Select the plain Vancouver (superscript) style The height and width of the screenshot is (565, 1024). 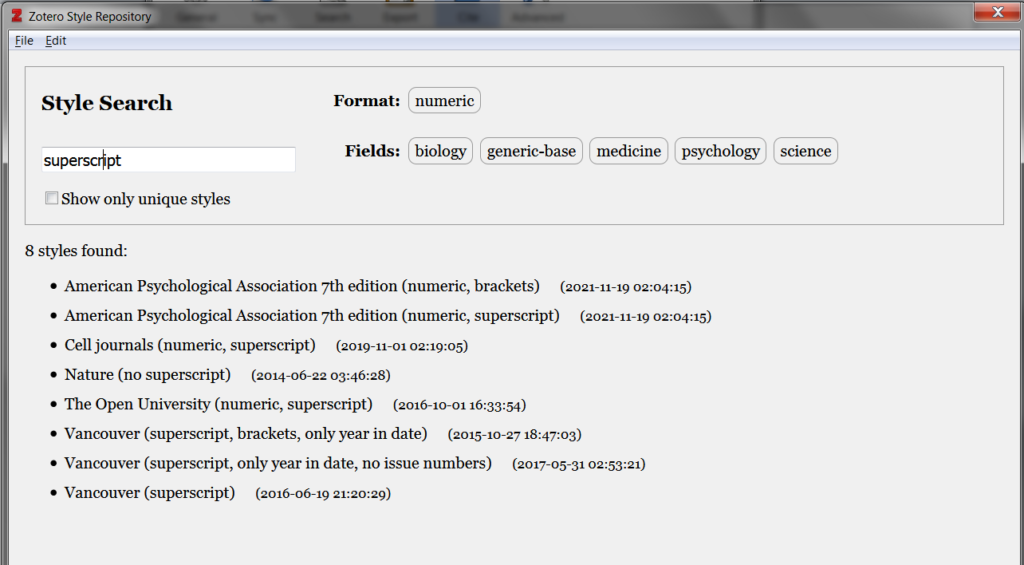pyautogui.click(x=150, y=493)
